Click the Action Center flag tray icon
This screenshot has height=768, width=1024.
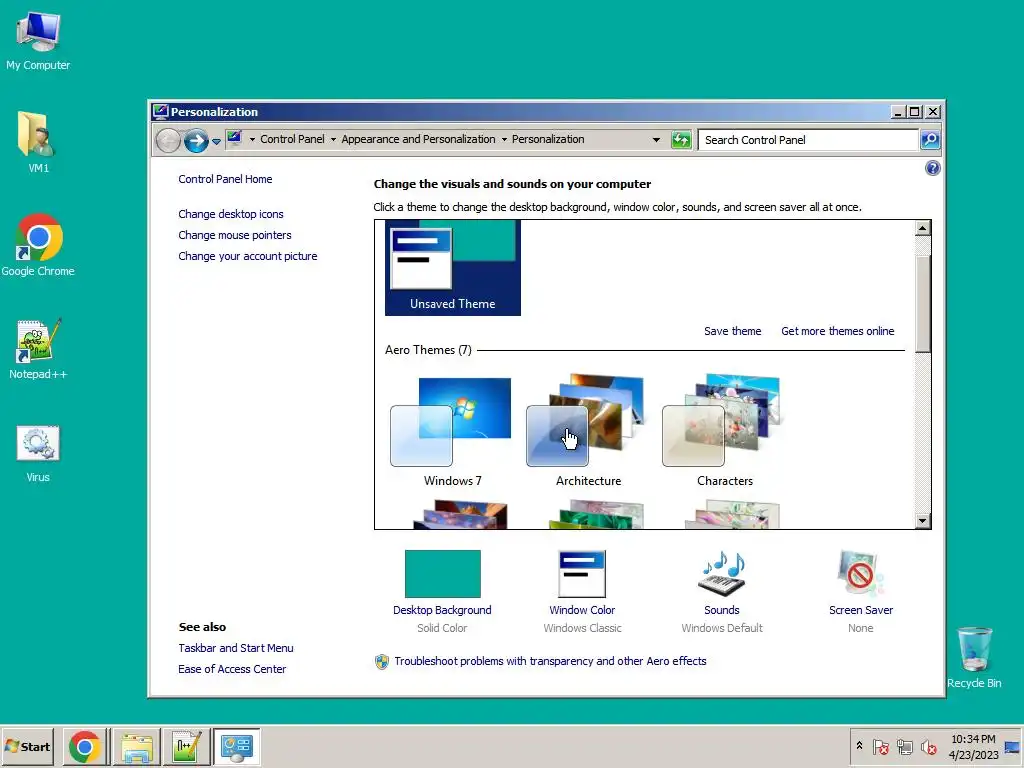(x=880, y=746)
